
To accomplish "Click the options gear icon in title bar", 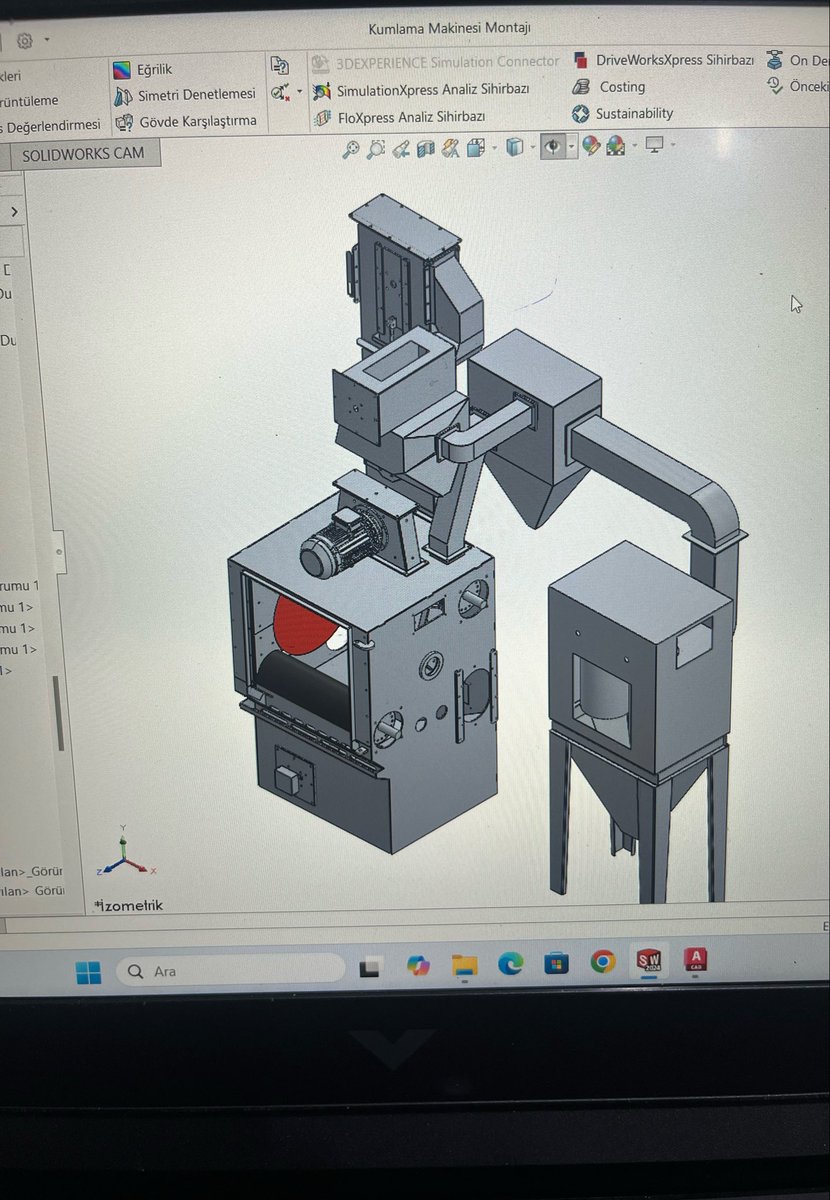I will pyautogui.click(x=26, y=41).
